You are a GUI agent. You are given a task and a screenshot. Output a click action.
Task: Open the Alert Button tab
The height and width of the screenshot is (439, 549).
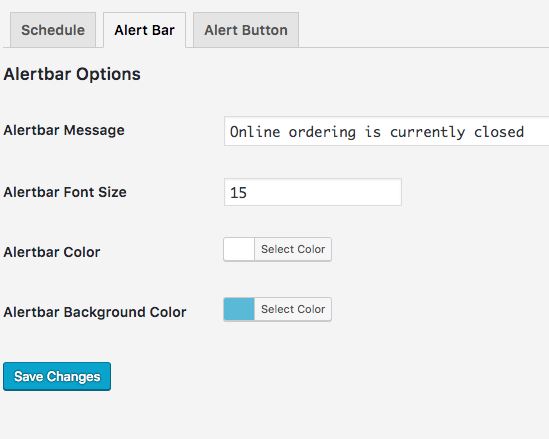(x=246, y=30)
